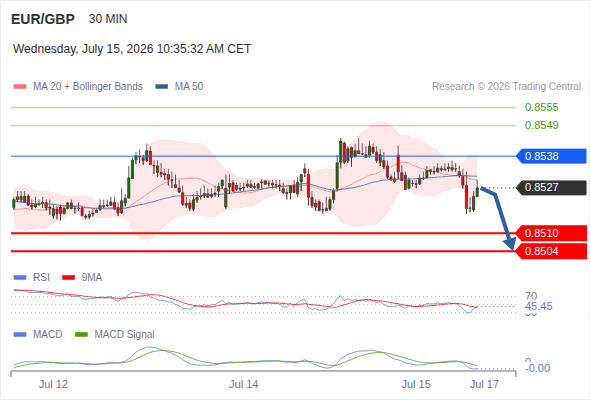Image resolution: width=590 pixels, height=400 pixels.
Task: Click the 0.8549 resistance level label
Action: pos(541,125)
